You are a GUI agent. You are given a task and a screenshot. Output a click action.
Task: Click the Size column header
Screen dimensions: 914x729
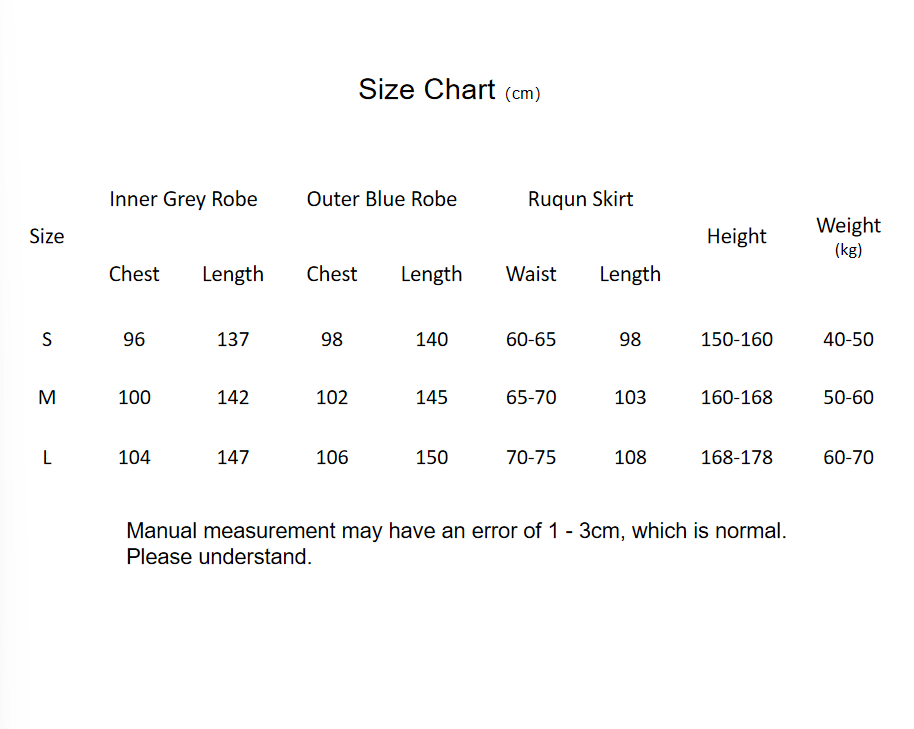[47, 237]
